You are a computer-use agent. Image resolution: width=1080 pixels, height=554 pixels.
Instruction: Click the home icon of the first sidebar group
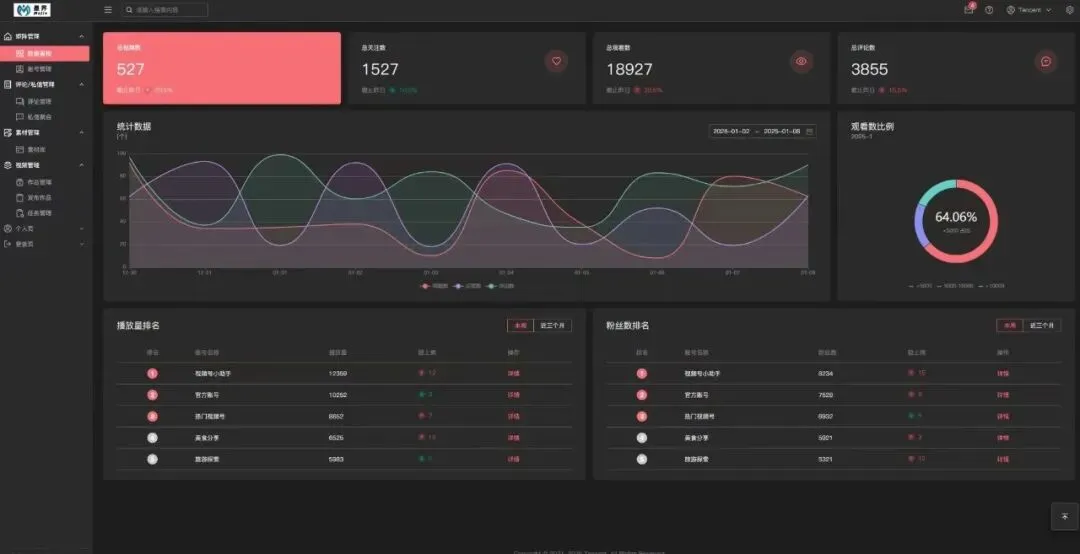(x=8, y=37)
